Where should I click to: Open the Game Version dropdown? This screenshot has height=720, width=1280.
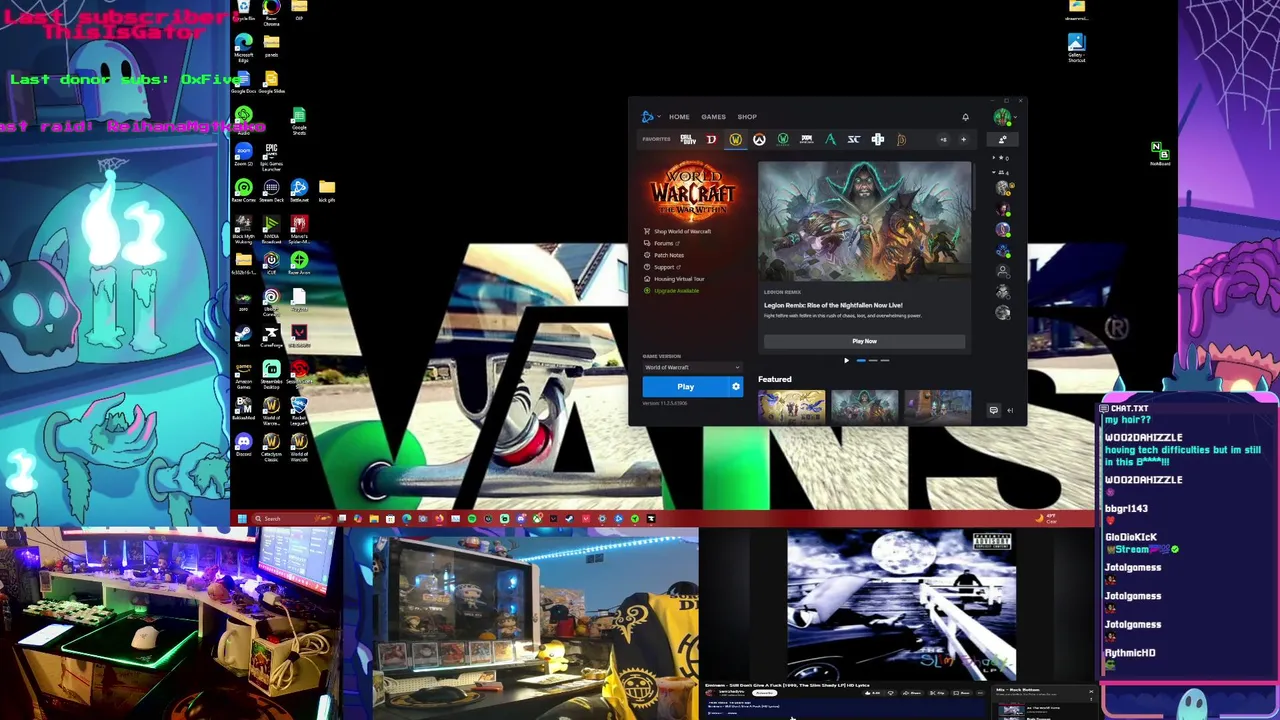[x=693, y=367]
